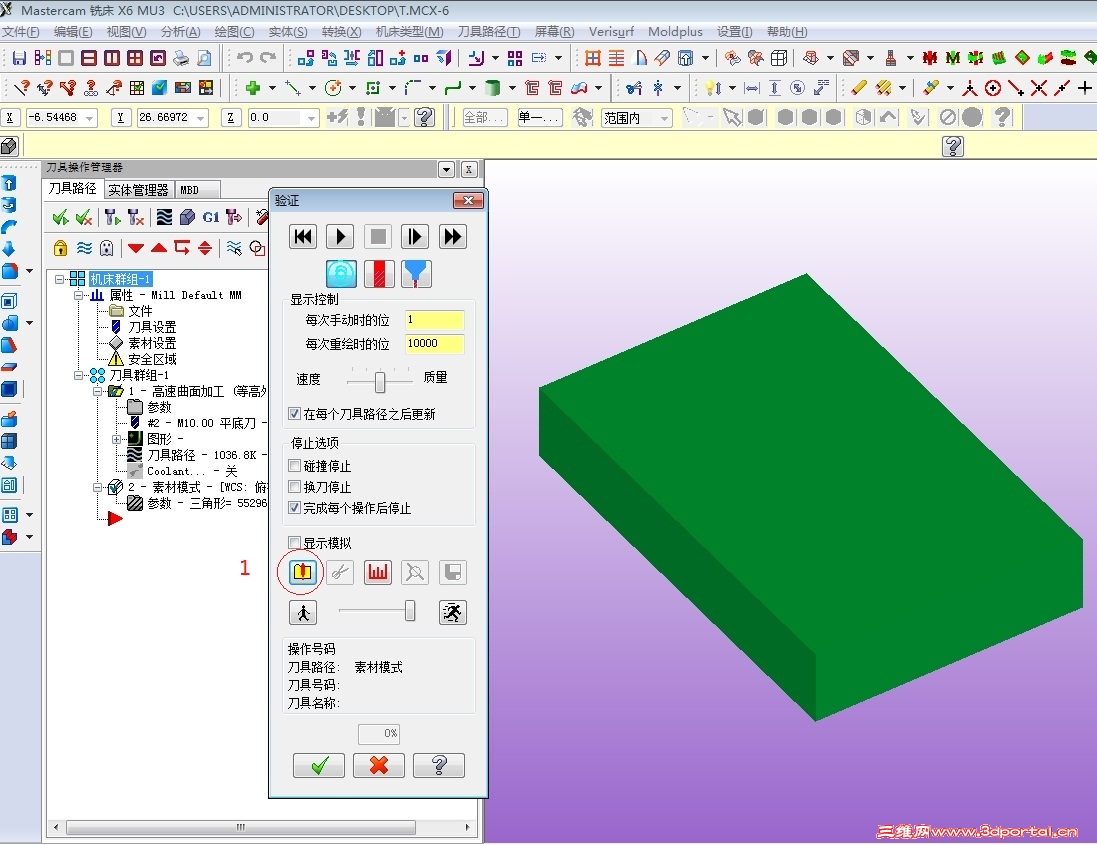1097x845 pixels.
Task: Adjust the walk-to-run speed slider
Action: point(410,611)
